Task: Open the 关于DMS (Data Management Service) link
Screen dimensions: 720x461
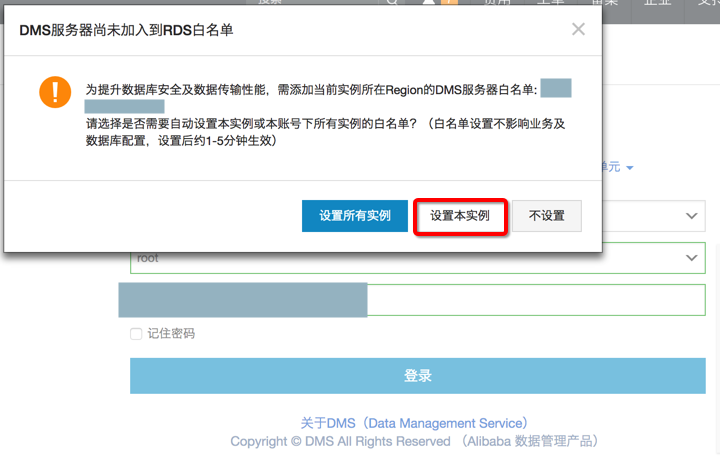Action: (414, 423)
